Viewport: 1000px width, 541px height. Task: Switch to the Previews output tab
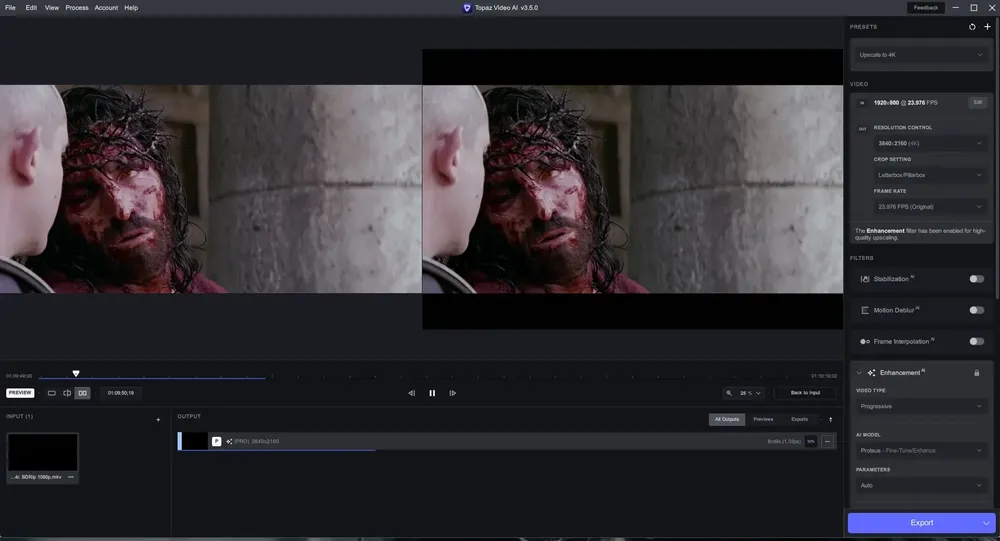[x=763, y=419]
